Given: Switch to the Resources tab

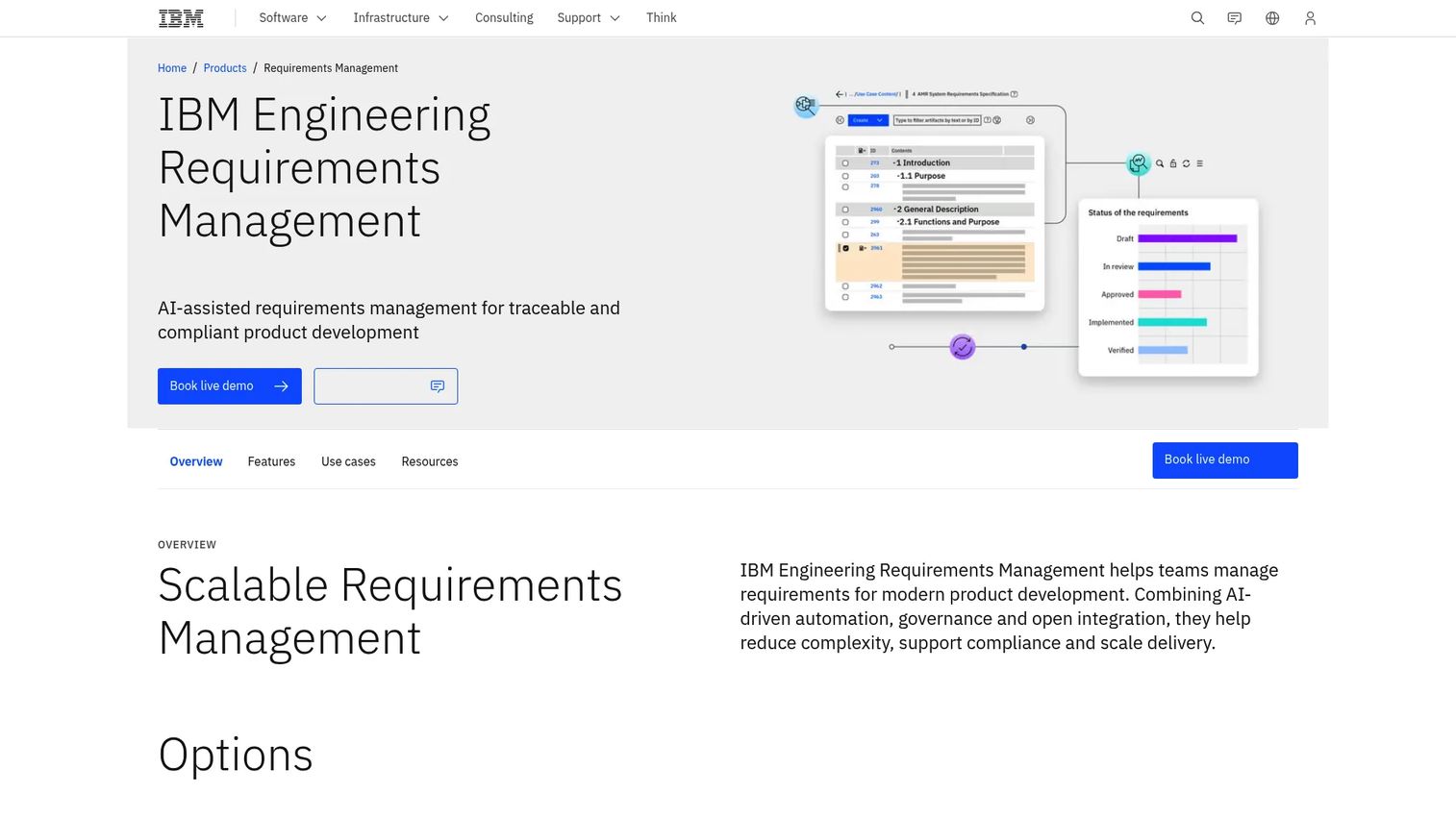Looking at the screenshot, I should [430, 462].
